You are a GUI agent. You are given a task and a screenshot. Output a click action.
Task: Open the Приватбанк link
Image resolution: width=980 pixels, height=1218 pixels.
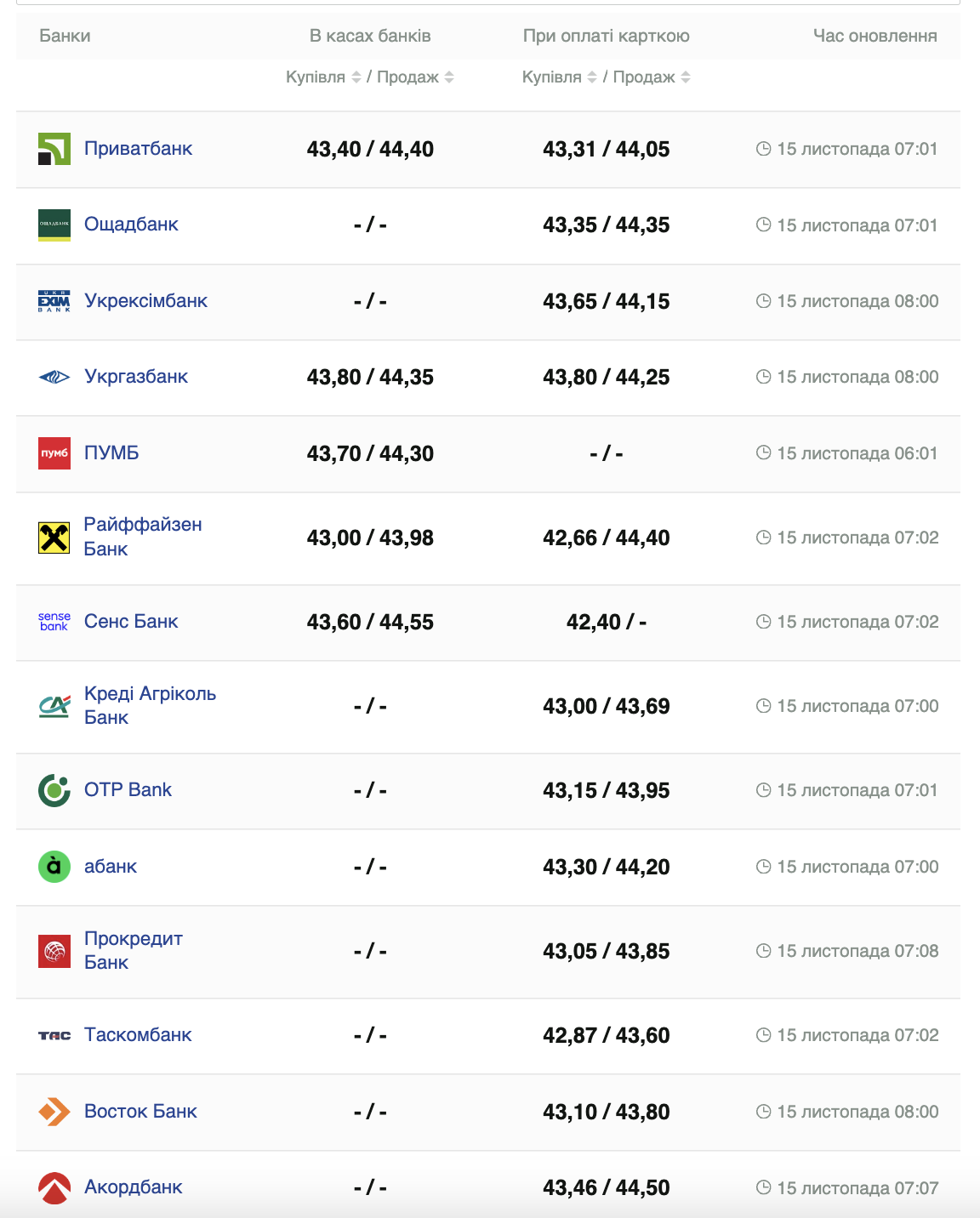(x=138, y=149)
